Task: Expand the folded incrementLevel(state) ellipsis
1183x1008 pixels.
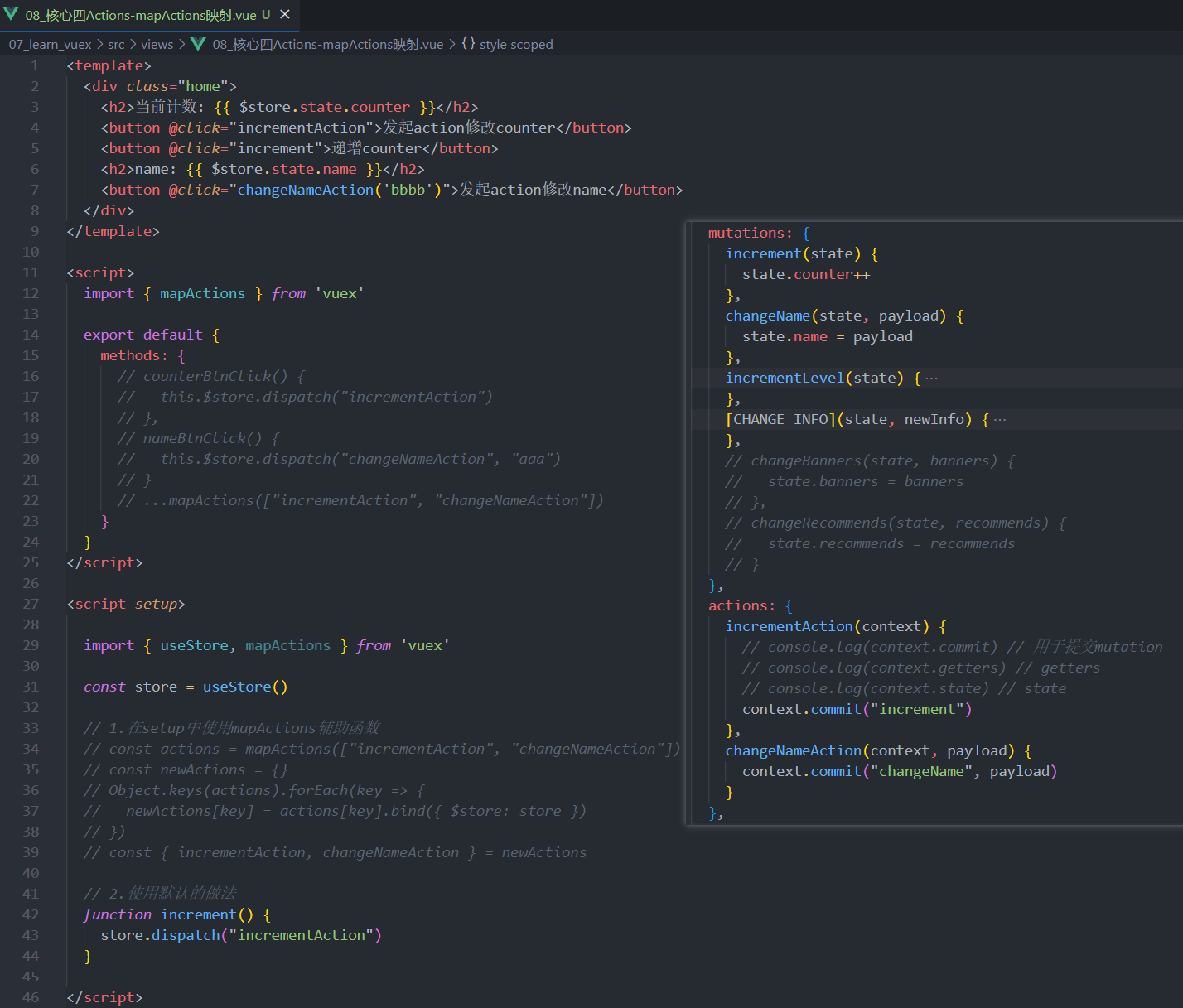Action: pyautogui.click(x=932, y=379)
